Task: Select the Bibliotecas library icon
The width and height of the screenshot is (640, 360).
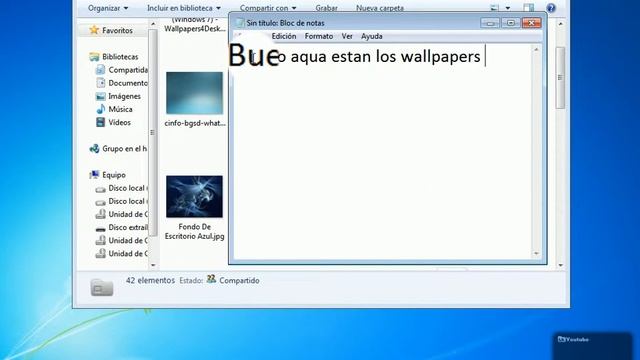Action: [94, 57]
